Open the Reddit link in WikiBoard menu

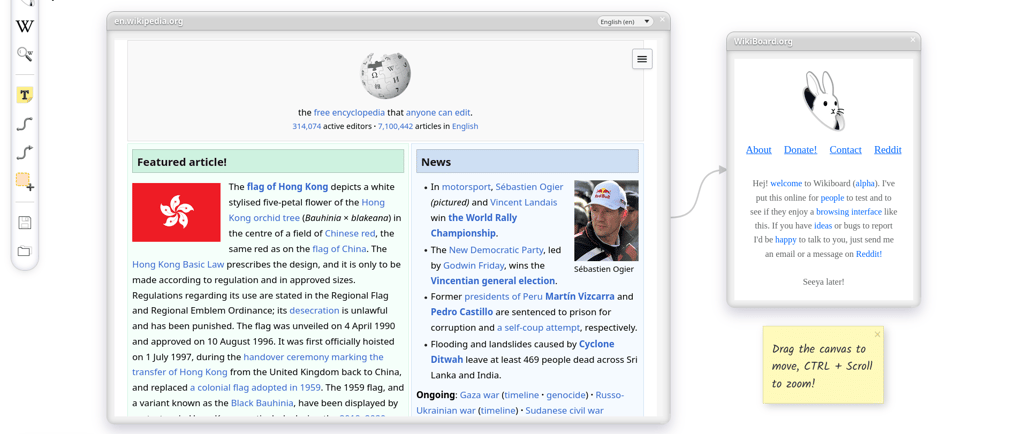click(888, 149)
